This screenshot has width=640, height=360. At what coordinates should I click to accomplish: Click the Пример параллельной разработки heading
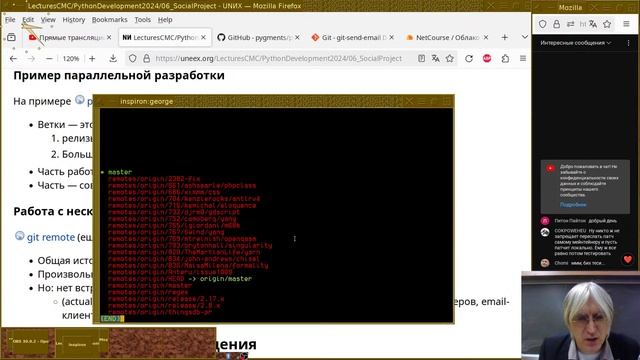pyautogui.click(x=119, y=76)
